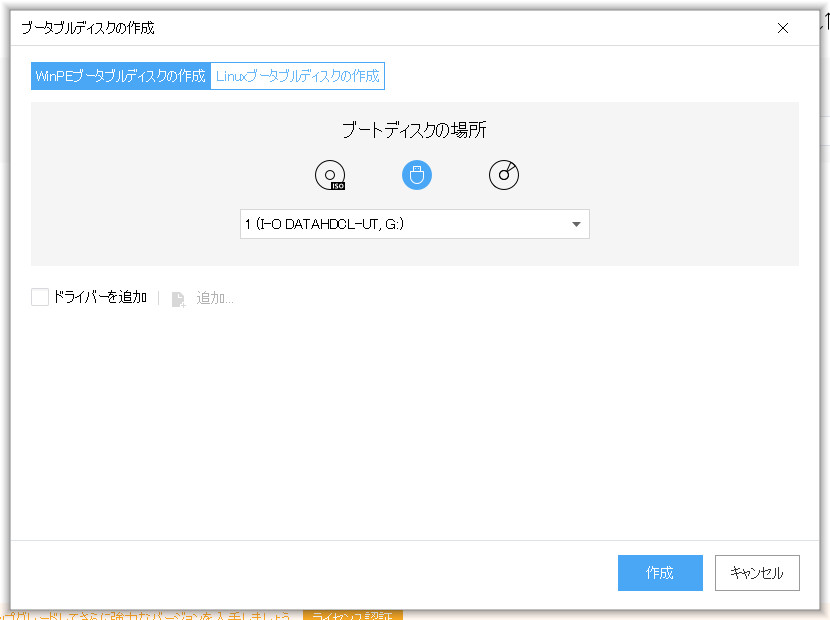Viewport: 830px width, 620px height.
Task: Click the ライセンス認証 button in background window
Action: click(x=353, y=616)
